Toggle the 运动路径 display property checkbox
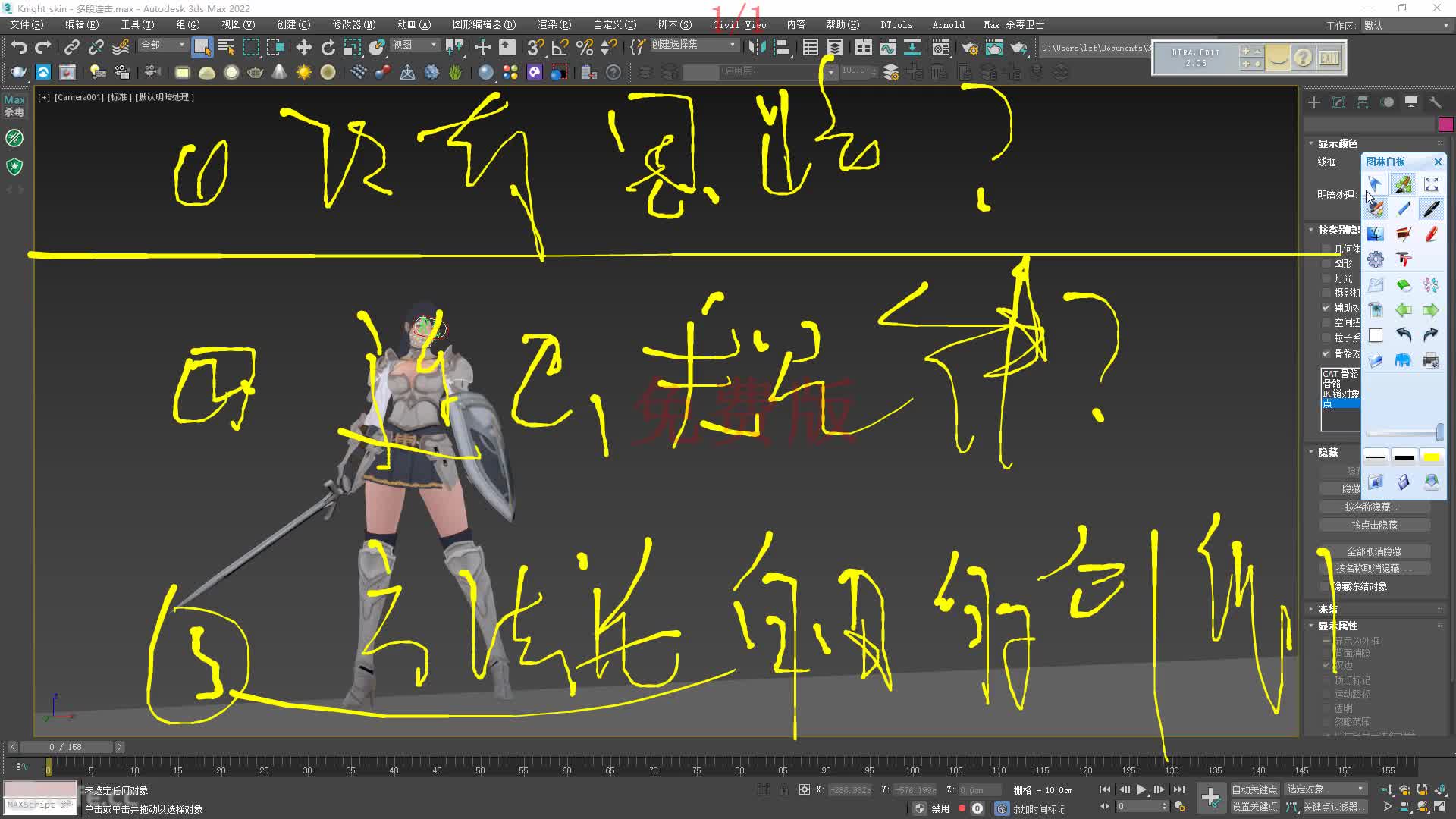This screenshot has height=819, width=1456. point(1326,694)
